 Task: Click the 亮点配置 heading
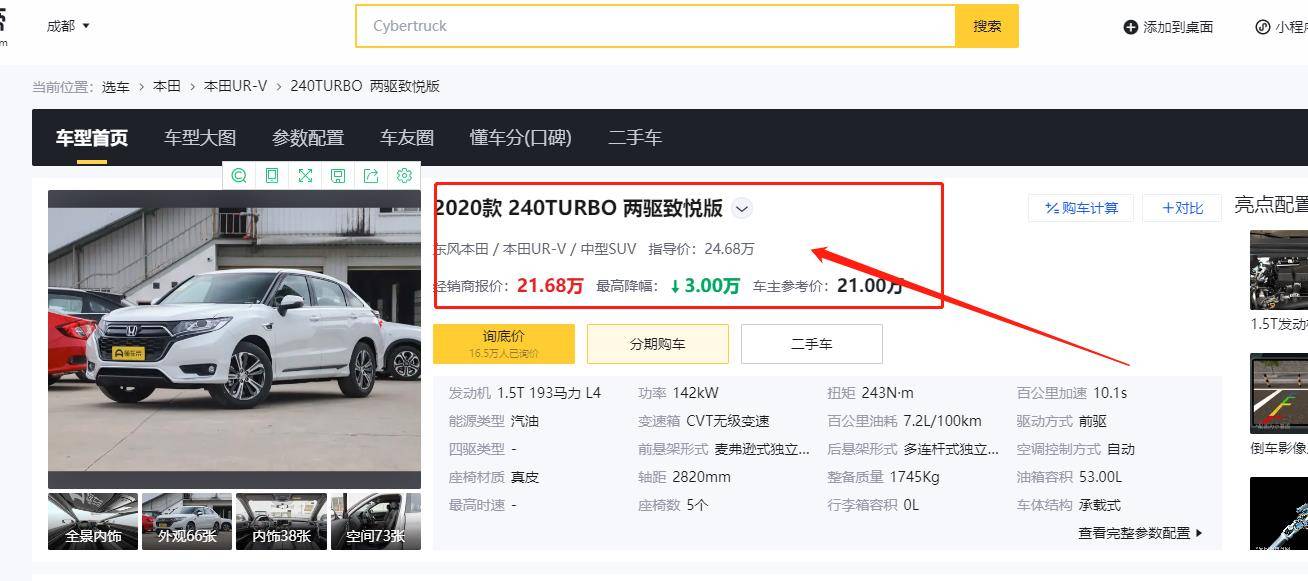1271,205
